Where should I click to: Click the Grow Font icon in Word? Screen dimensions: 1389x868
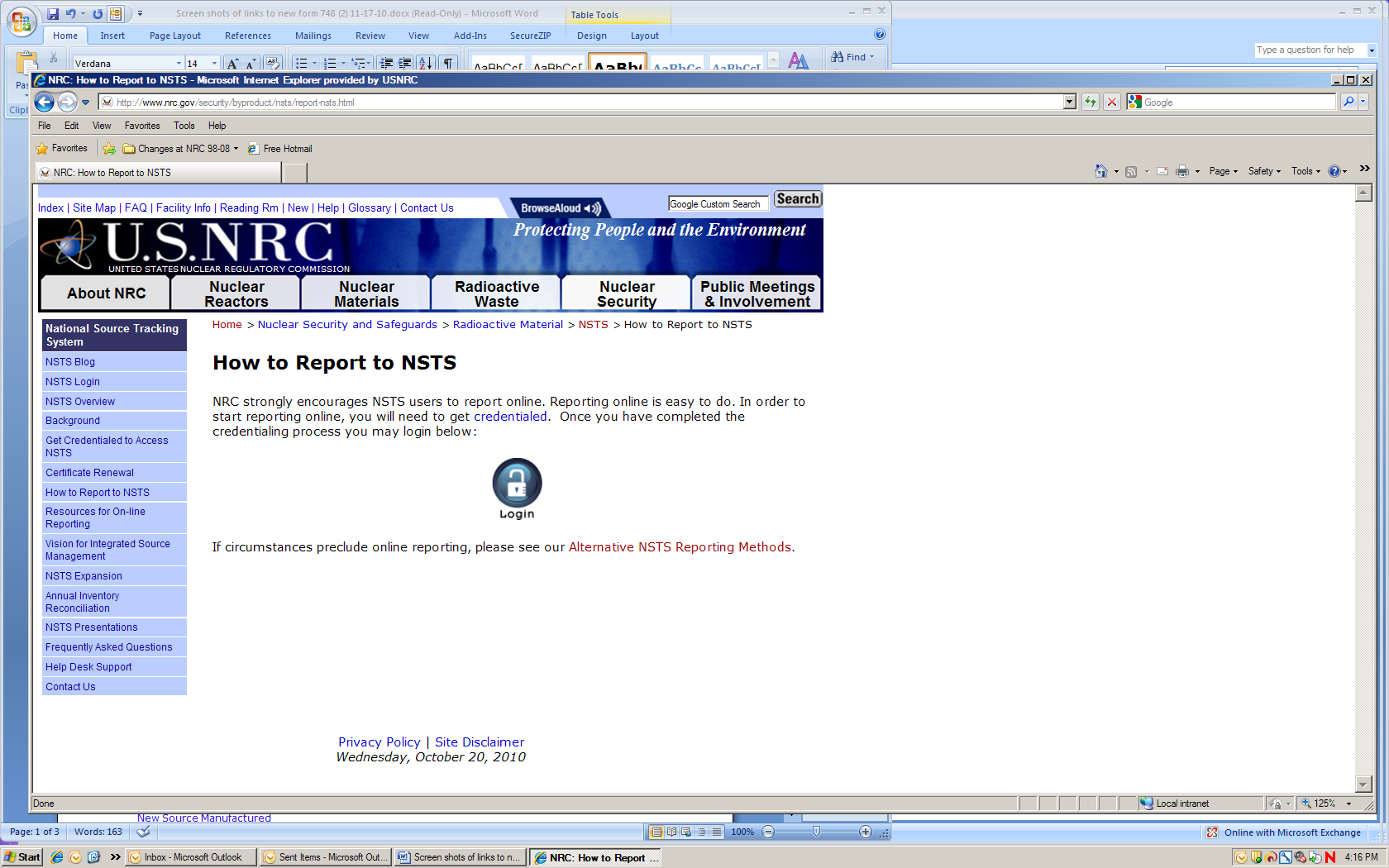[232, 63]
